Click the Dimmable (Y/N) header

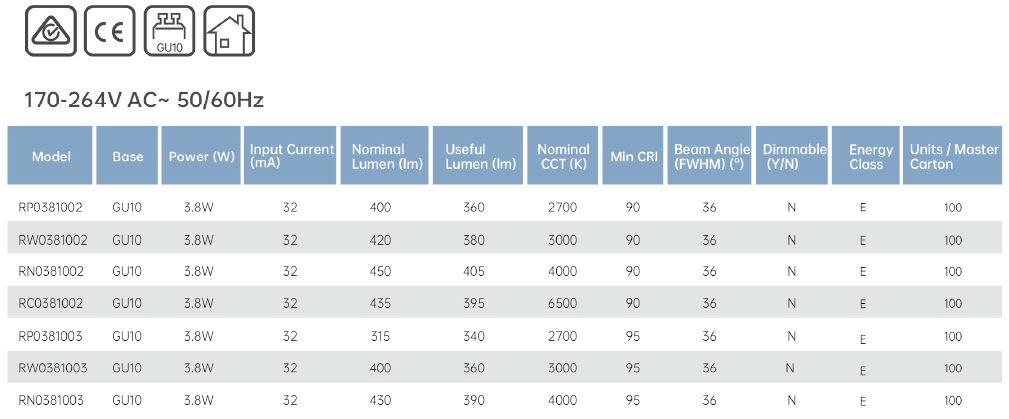tap(792, 156)
